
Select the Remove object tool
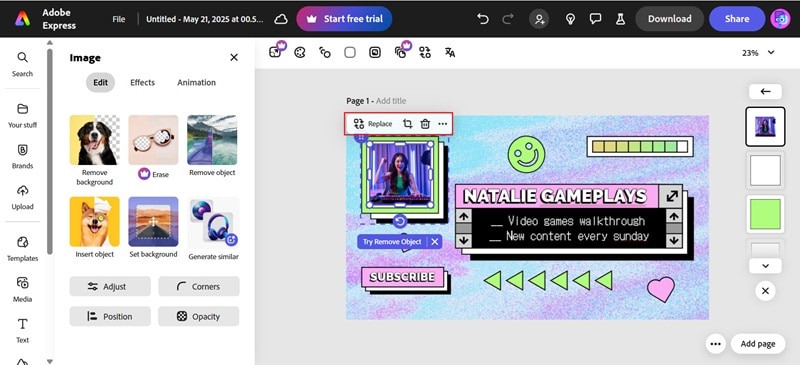(x=212, y=146)
